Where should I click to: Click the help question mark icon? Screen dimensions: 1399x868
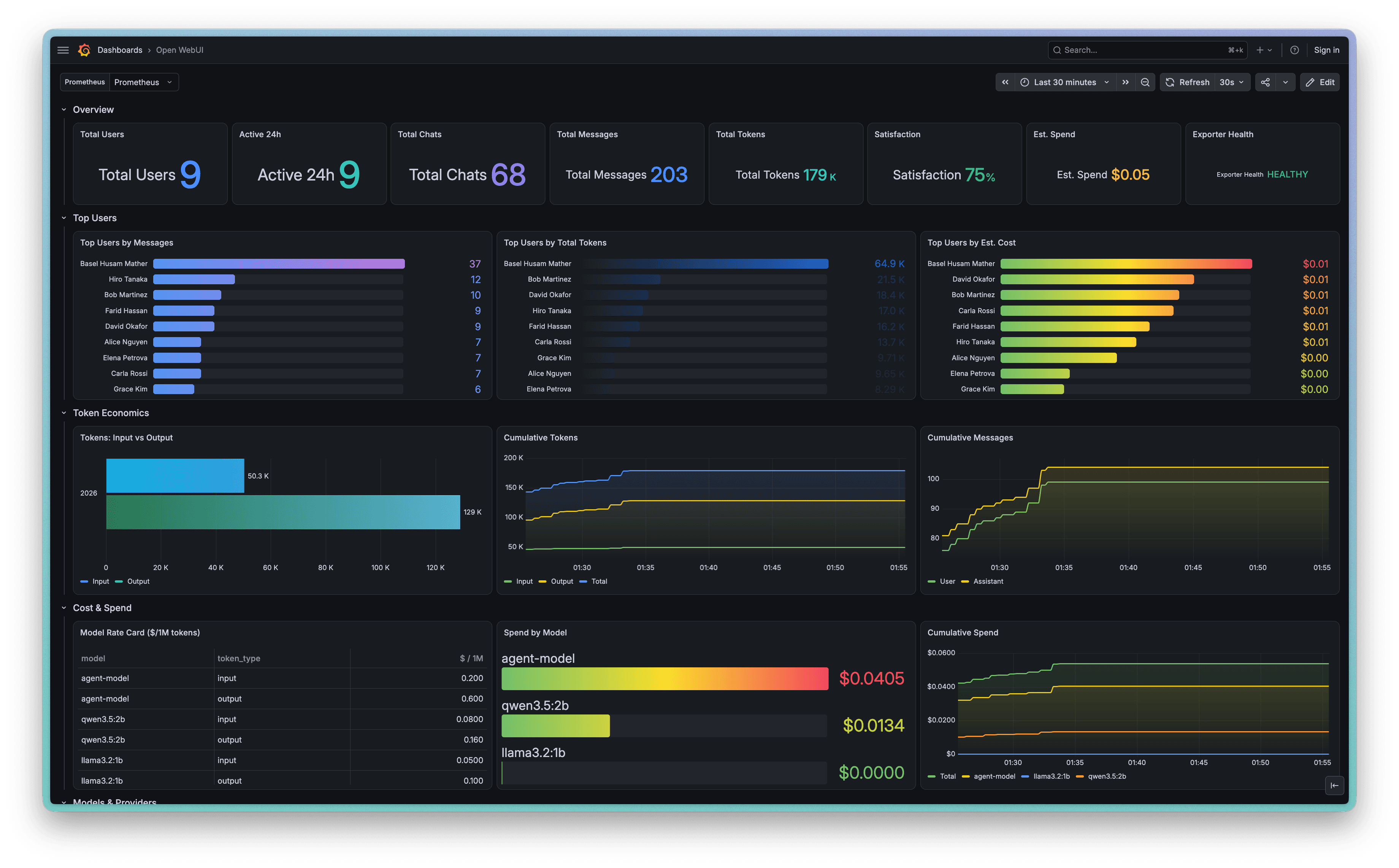tap(1294, 50)
